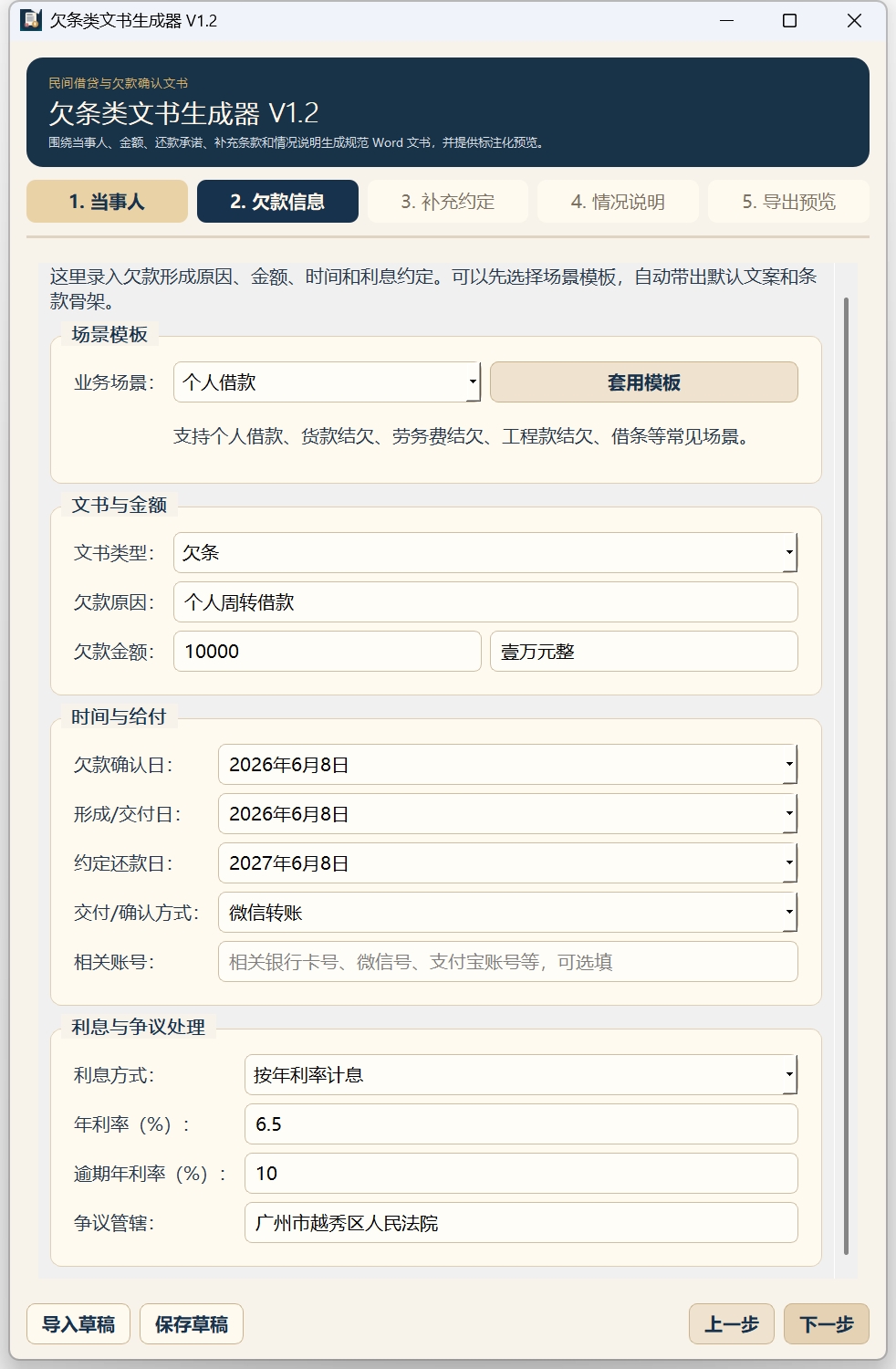Open the 业务场景 dropdown showing 个人借款
The height and width of the screenshot is (1369, 896).
click(327, 382)
